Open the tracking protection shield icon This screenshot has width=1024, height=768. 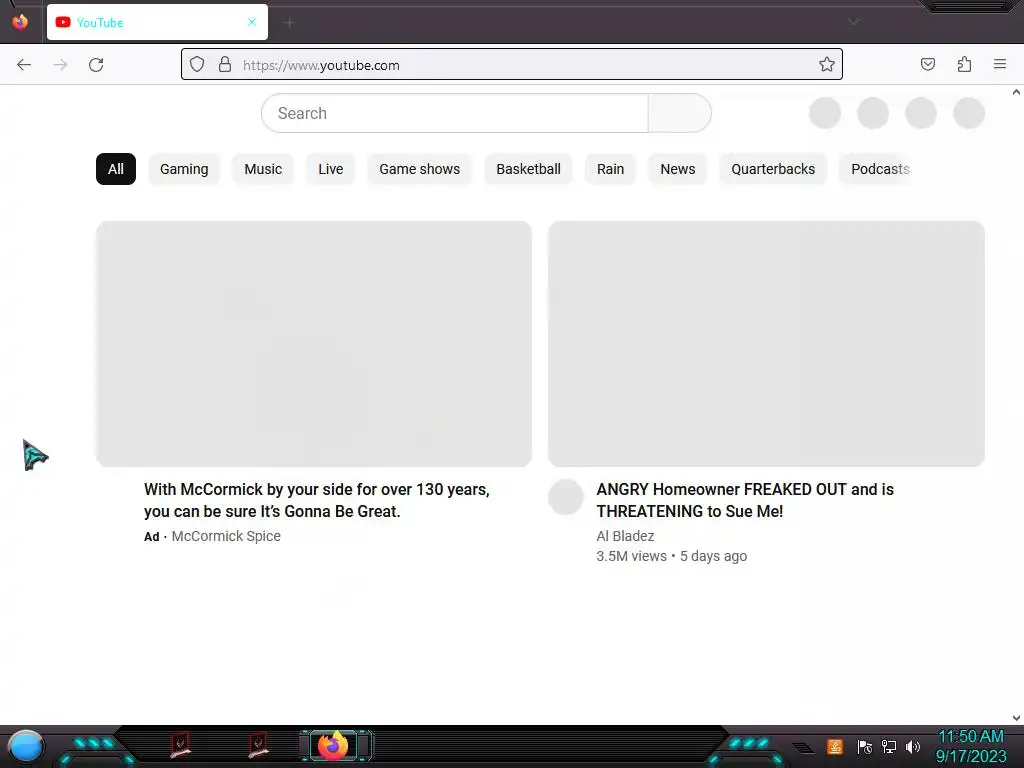point(197,64)
